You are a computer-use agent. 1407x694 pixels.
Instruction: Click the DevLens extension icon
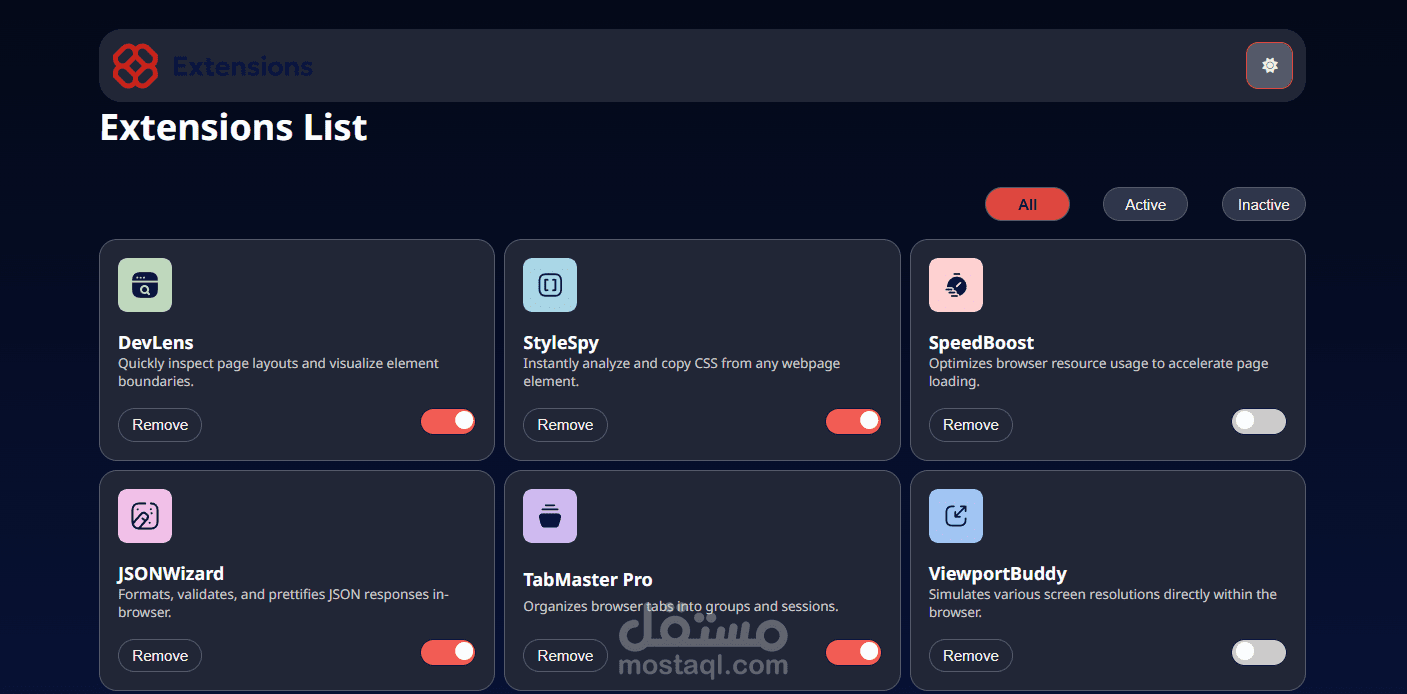[145, 285]
